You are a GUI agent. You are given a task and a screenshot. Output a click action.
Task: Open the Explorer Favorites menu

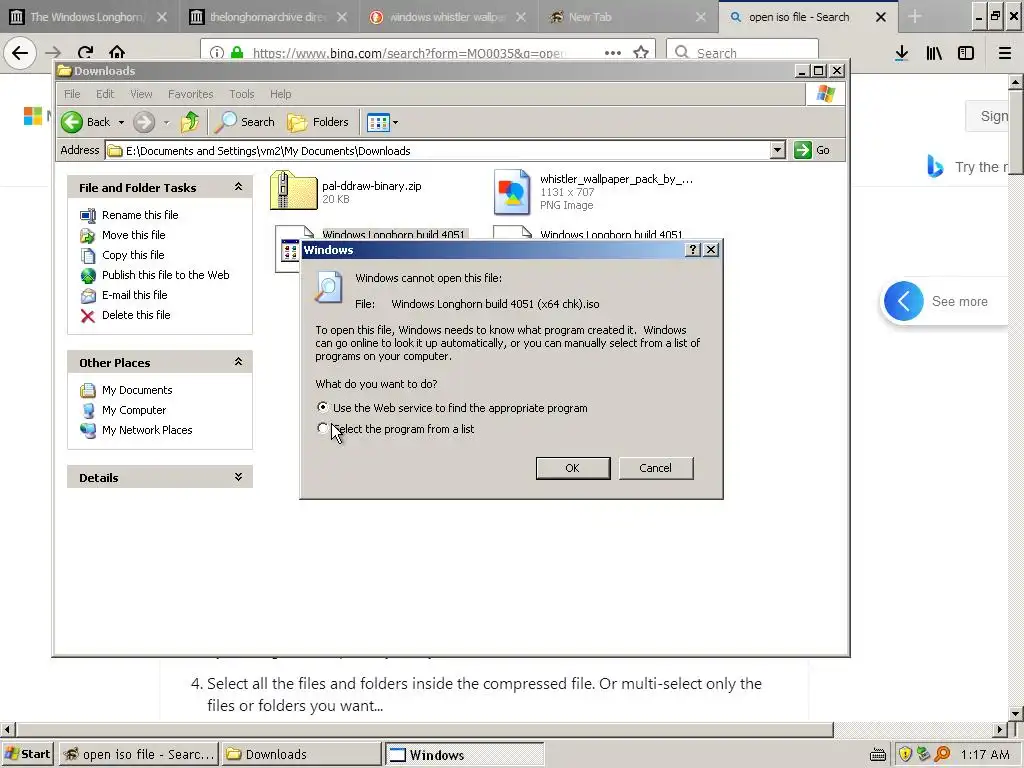pos(191,94)
